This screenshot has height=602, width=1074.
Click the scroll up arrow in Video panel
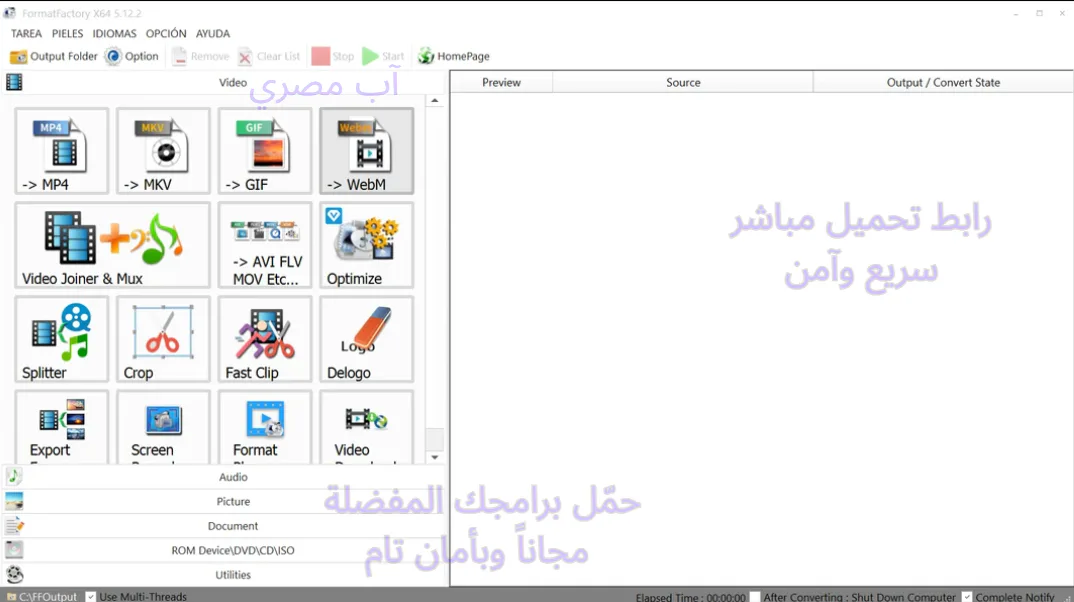coord(434,101)
